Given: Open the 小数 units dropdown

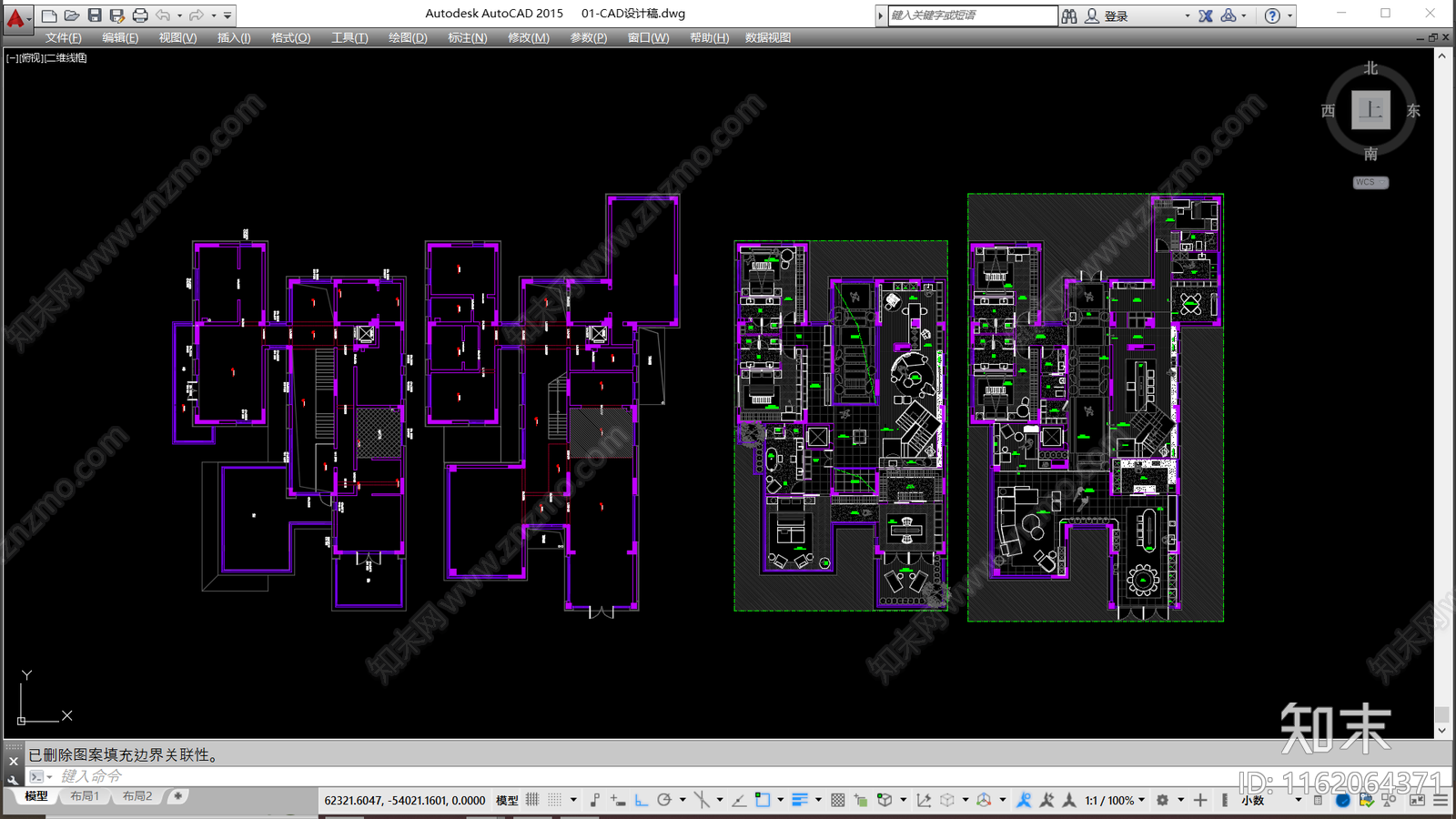Looking at the screenshot, I should (x=1271, y=801).
